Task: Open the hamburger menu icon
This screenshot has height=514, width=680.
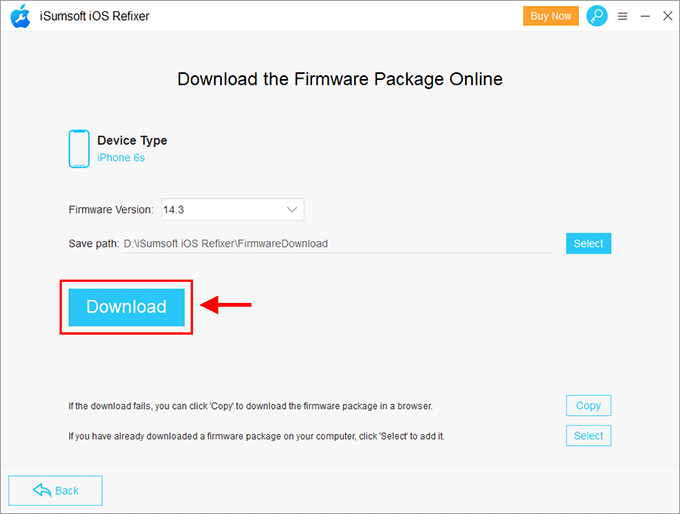Action: pyautogui.click(x=622, y=16)
